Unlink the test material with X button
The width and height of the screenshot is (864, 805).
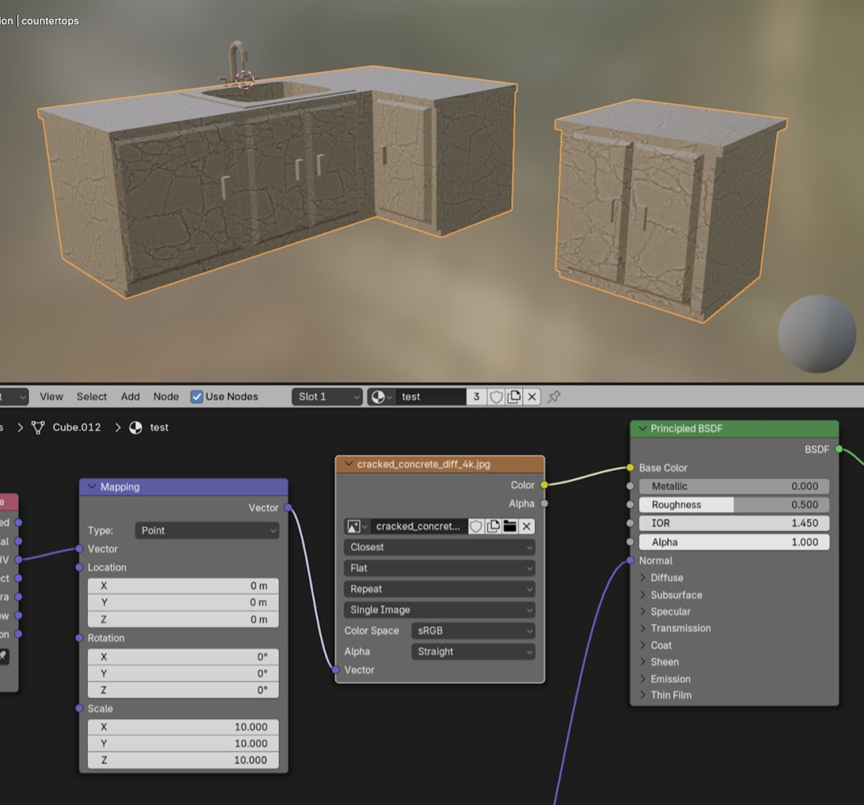(532, 397)
